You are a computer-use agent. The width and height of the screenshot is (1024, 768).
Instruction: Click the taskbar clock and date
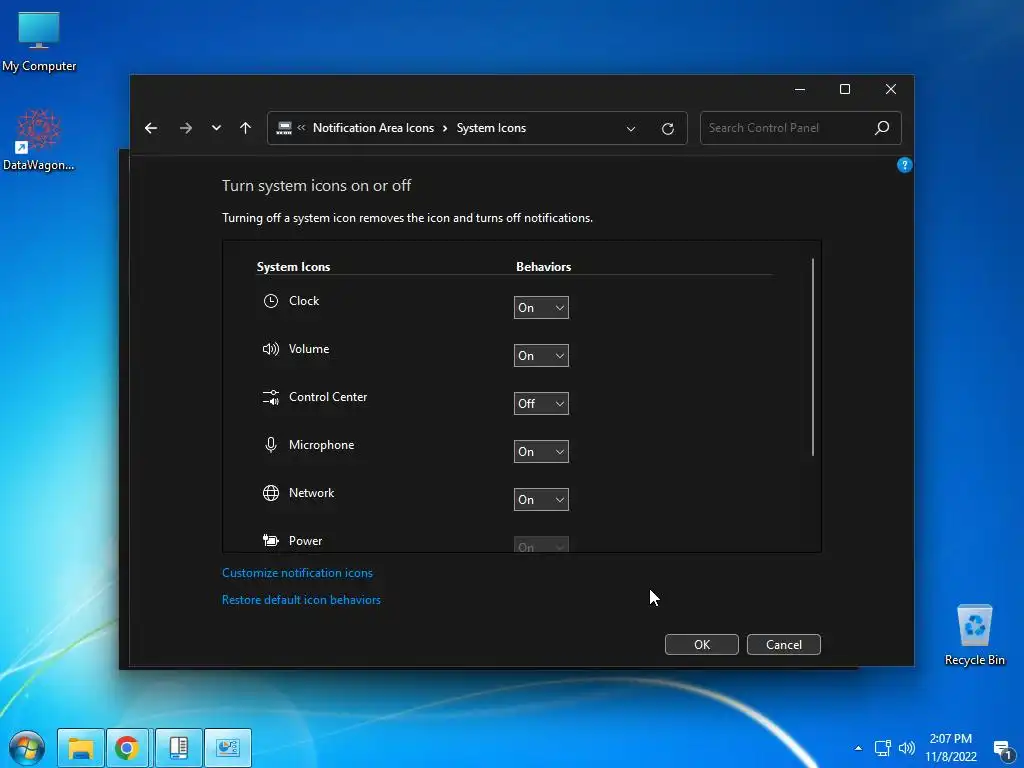click(x=951, y=748)
